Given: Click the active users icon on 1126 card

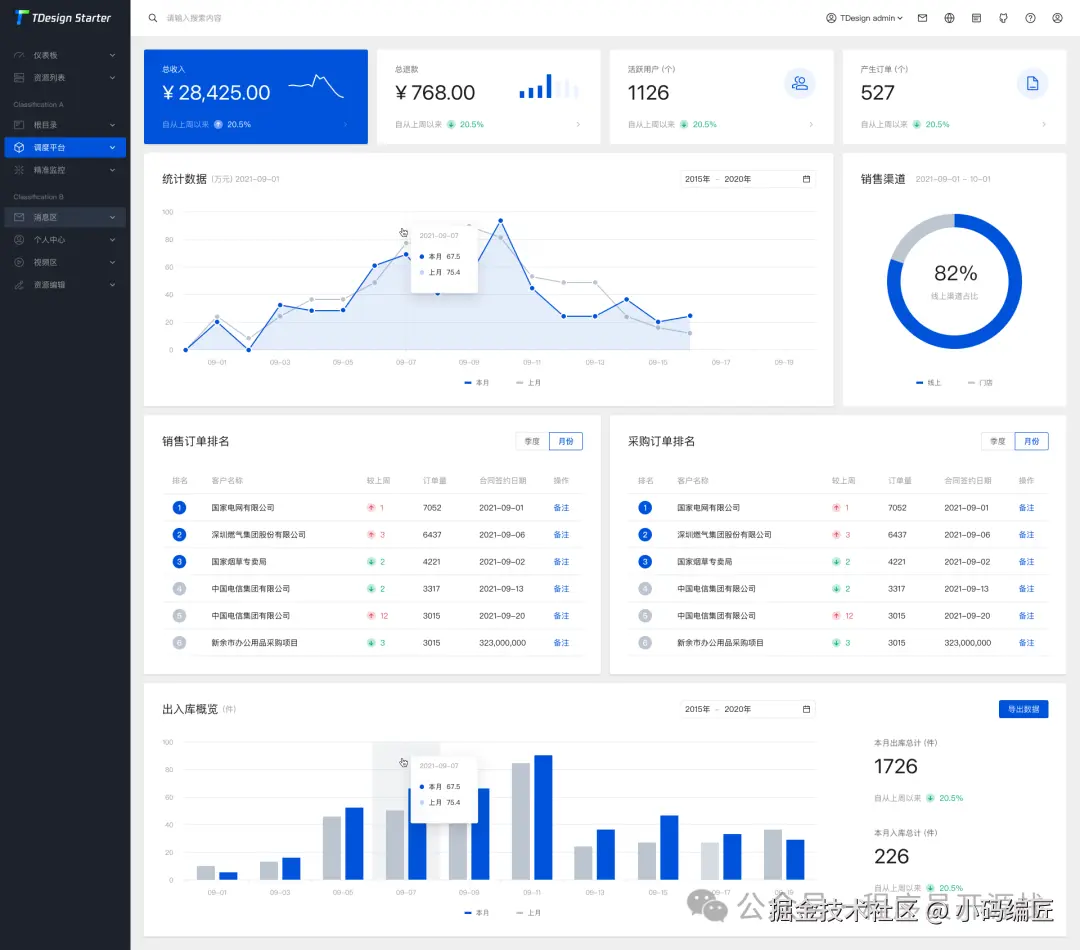Looking at the screenshot, I should (799, 83).
